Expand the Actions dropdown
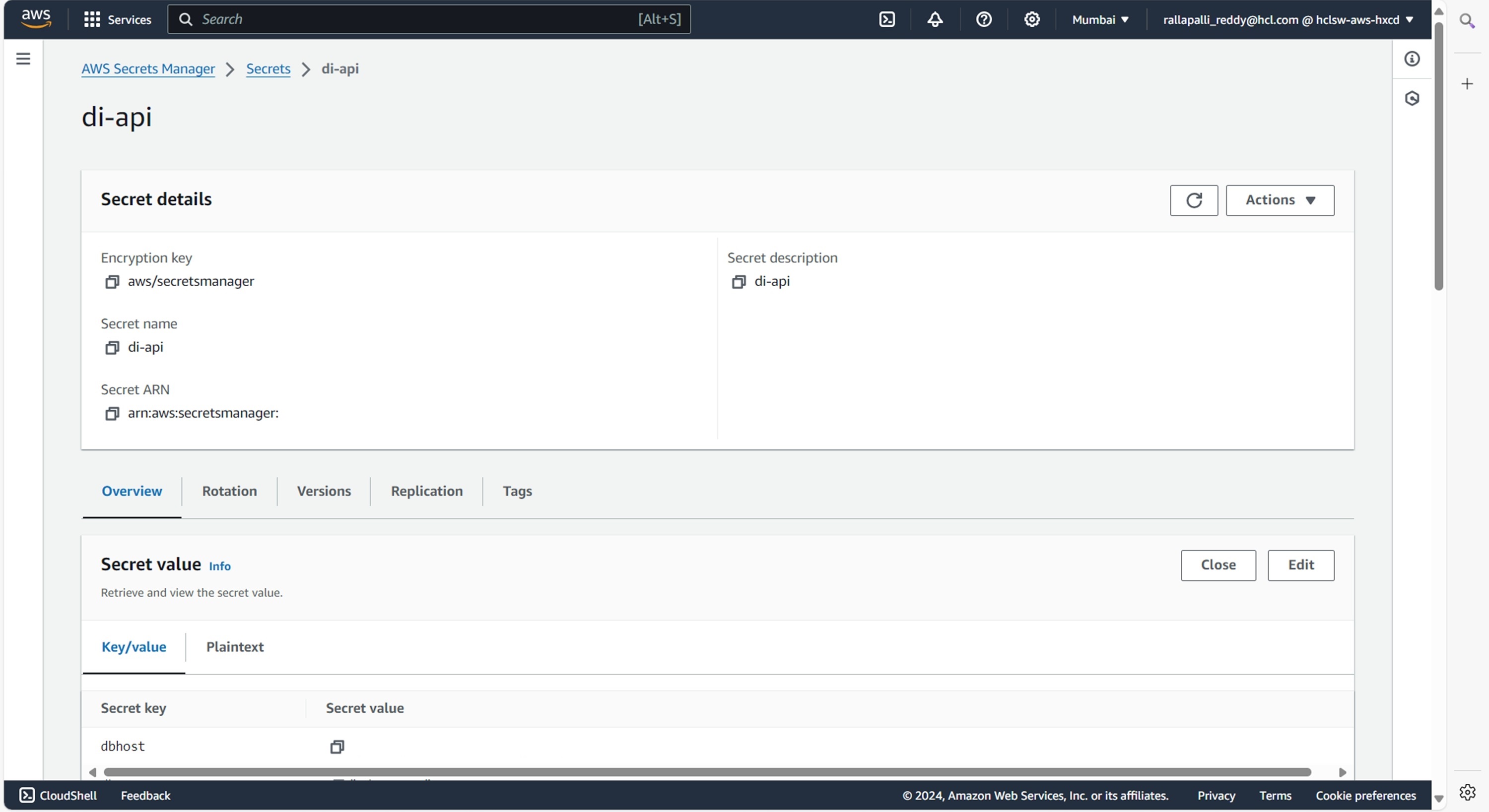1489x812 pixels. point(1280,200)
